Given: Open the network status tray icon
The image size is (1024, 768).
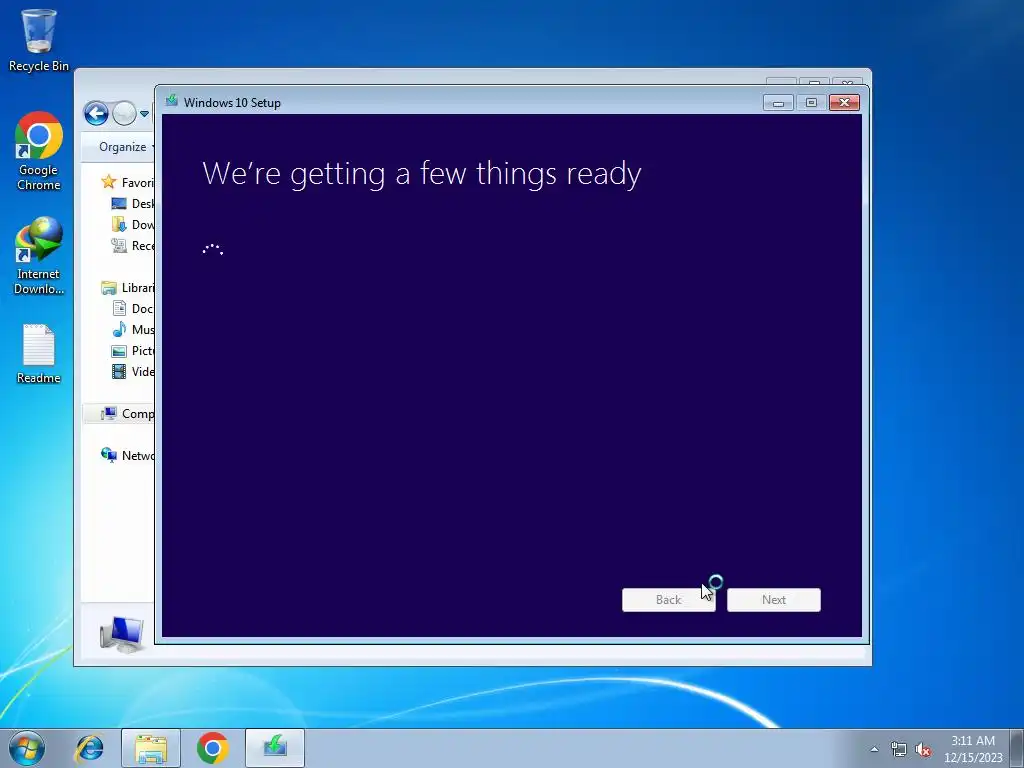Looking at the screenshot, I should [x=899, y=749].
